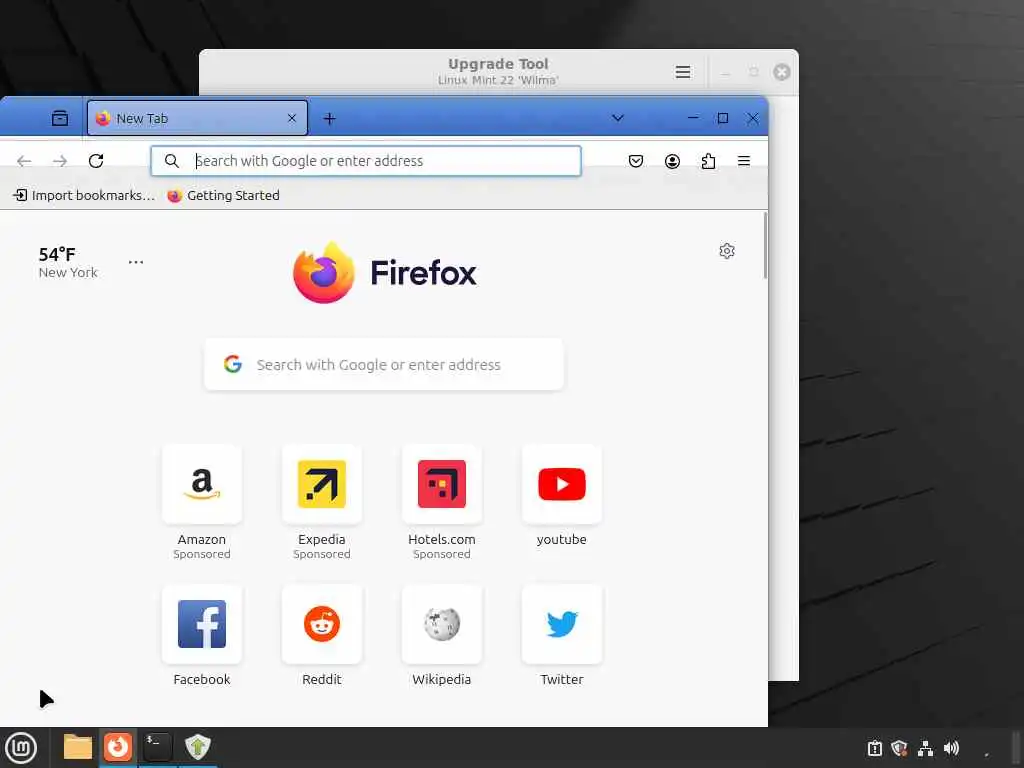Image resolution: width=1024 pixels, height=768 pixels.
Task: Open the Linux Mint start menu
Action: (x=21, y=748)
